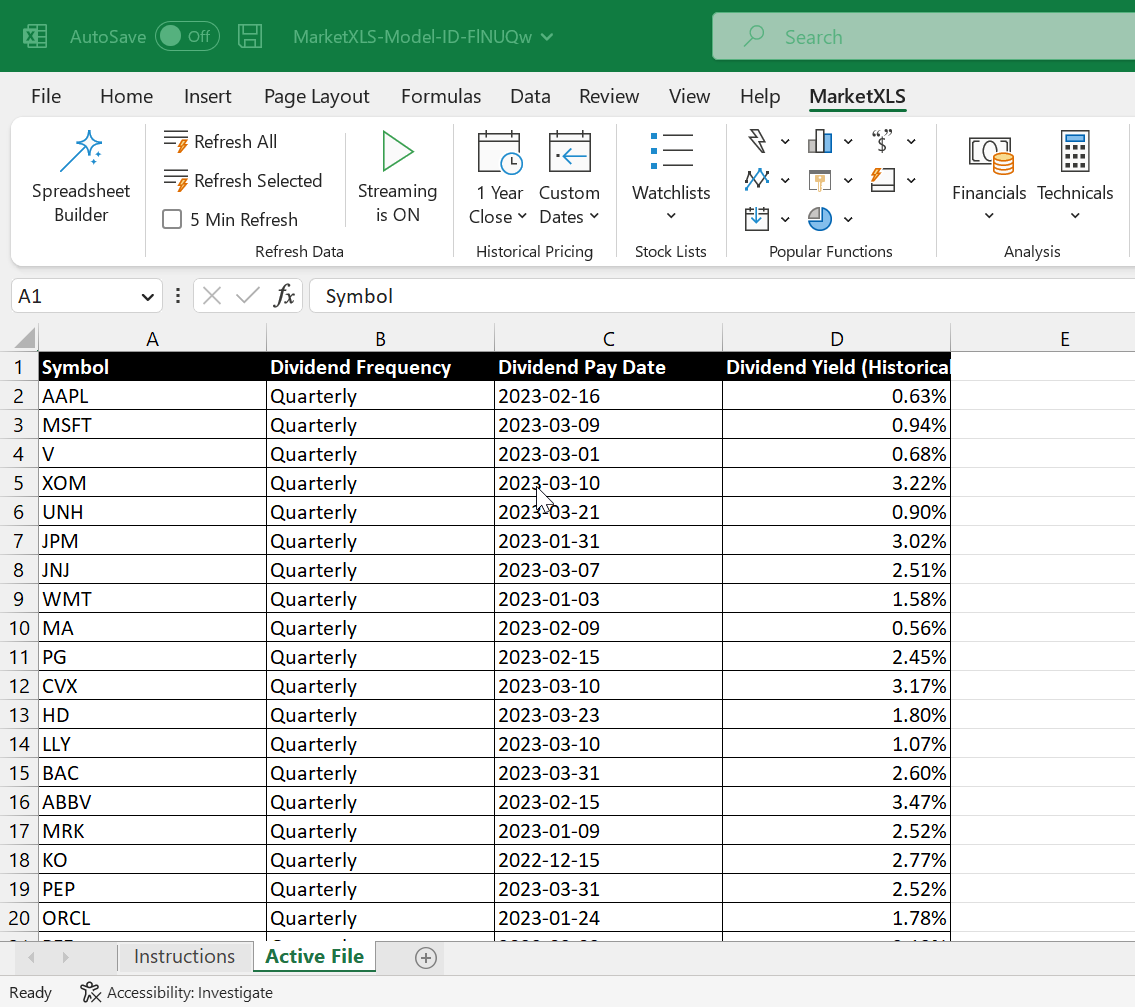Select the Dividend Frequency header cell

(380, 367)
